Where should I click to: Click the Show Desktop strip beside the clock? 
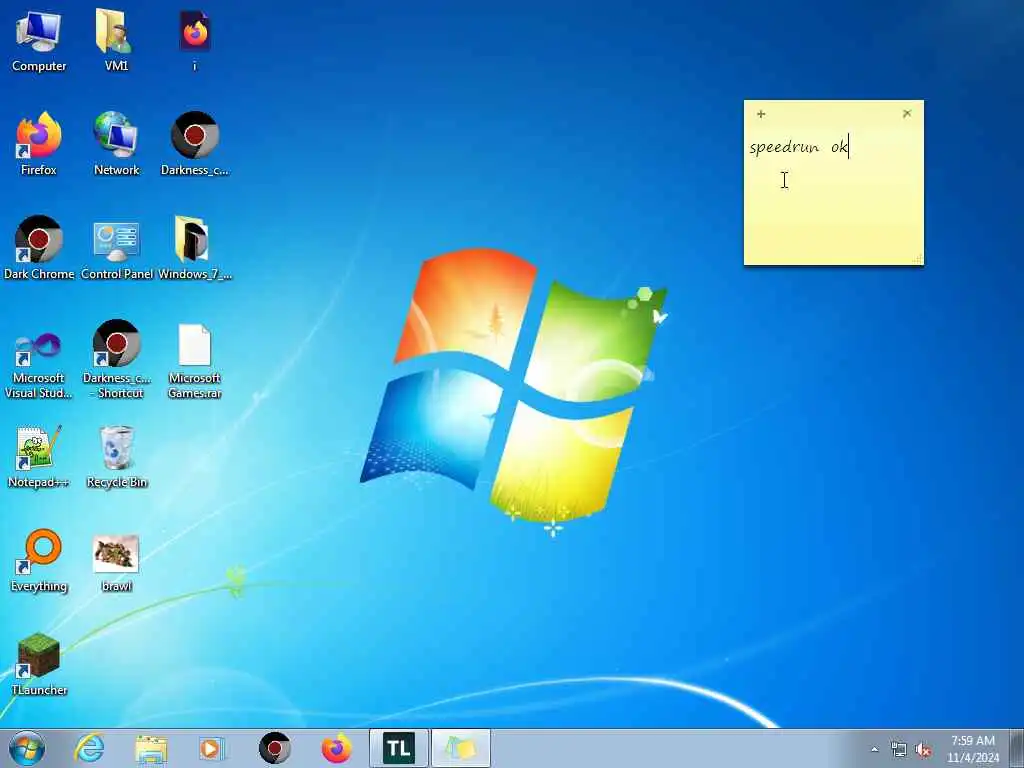coord(1017,748)
